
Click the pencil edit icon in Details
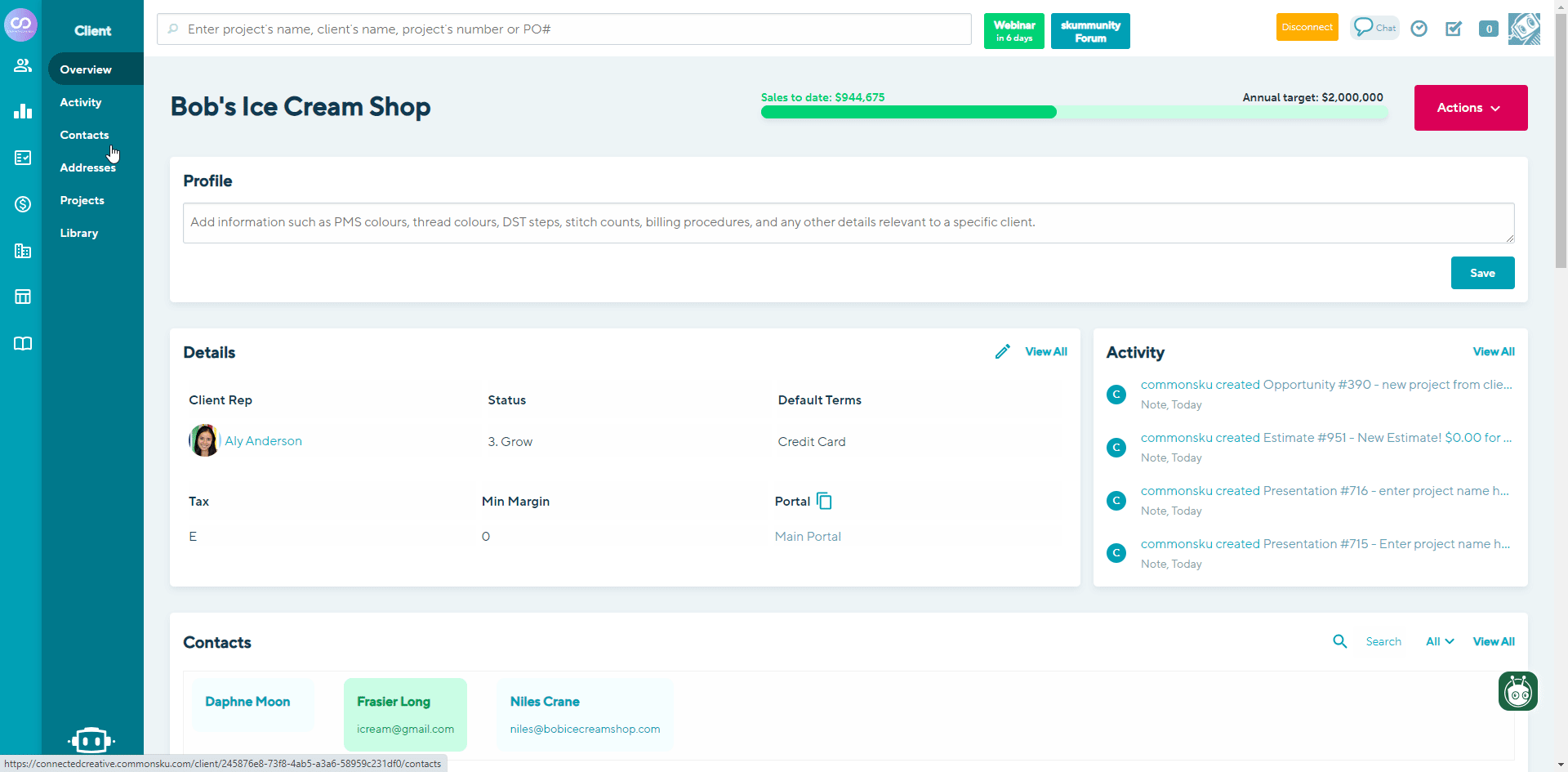1002,351
